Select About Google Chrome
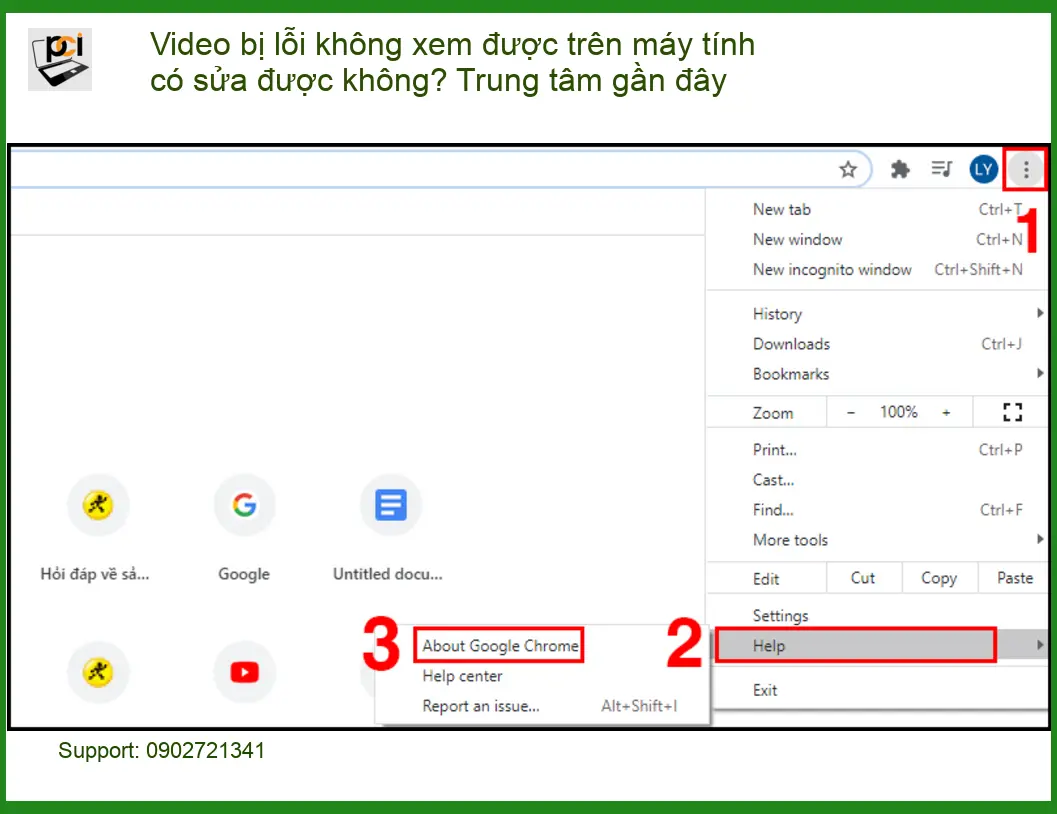Screen dimensions: 1057x814 (x=499, y=646)
